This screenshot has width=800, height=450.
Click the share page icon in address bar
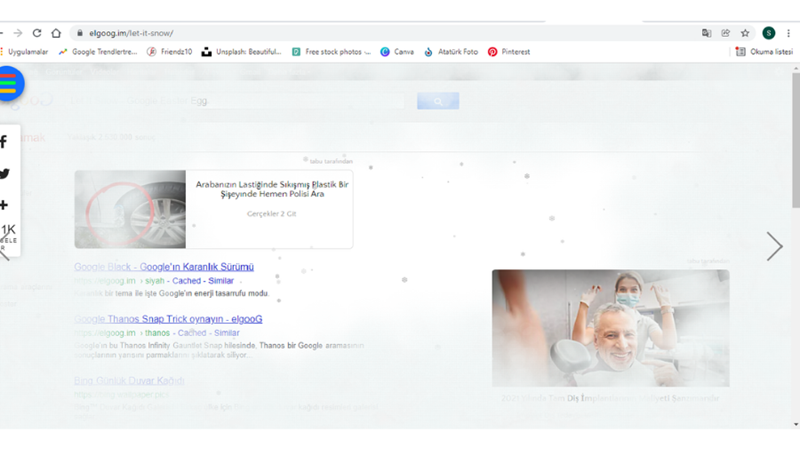click(726, 33)
